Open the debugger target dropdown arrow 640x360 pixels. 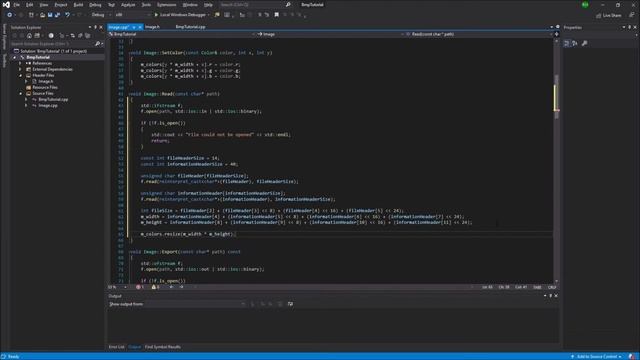point(209,15)
